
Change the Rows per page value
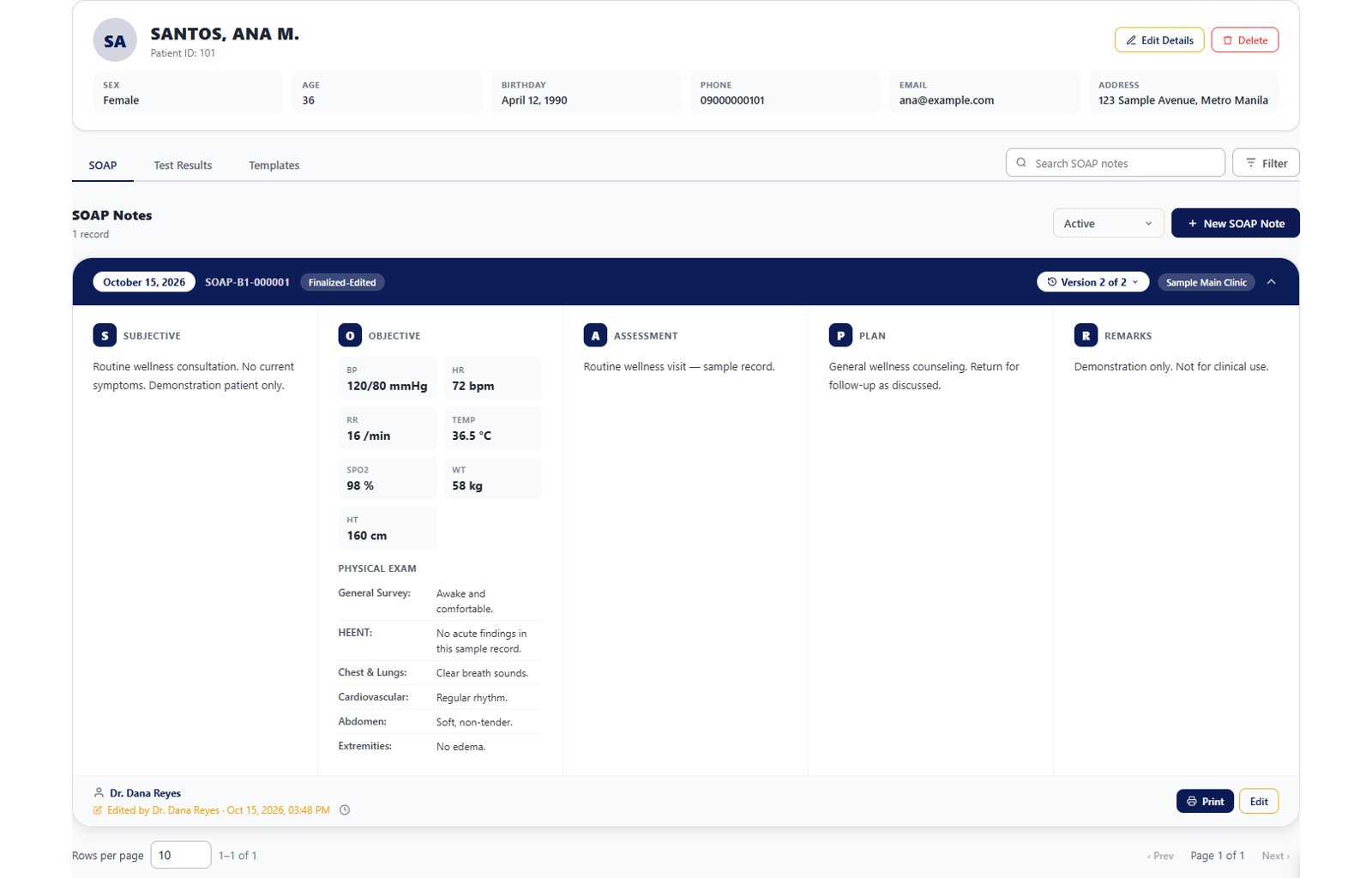point(181,855)
